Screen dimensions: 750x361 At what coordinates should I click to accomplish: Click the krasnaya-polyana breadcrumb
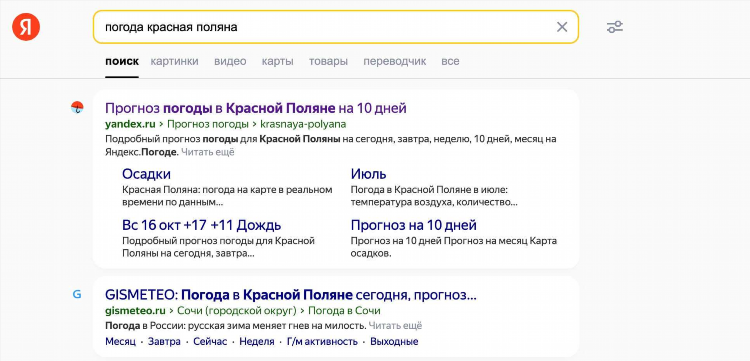(x=303, y=124)
